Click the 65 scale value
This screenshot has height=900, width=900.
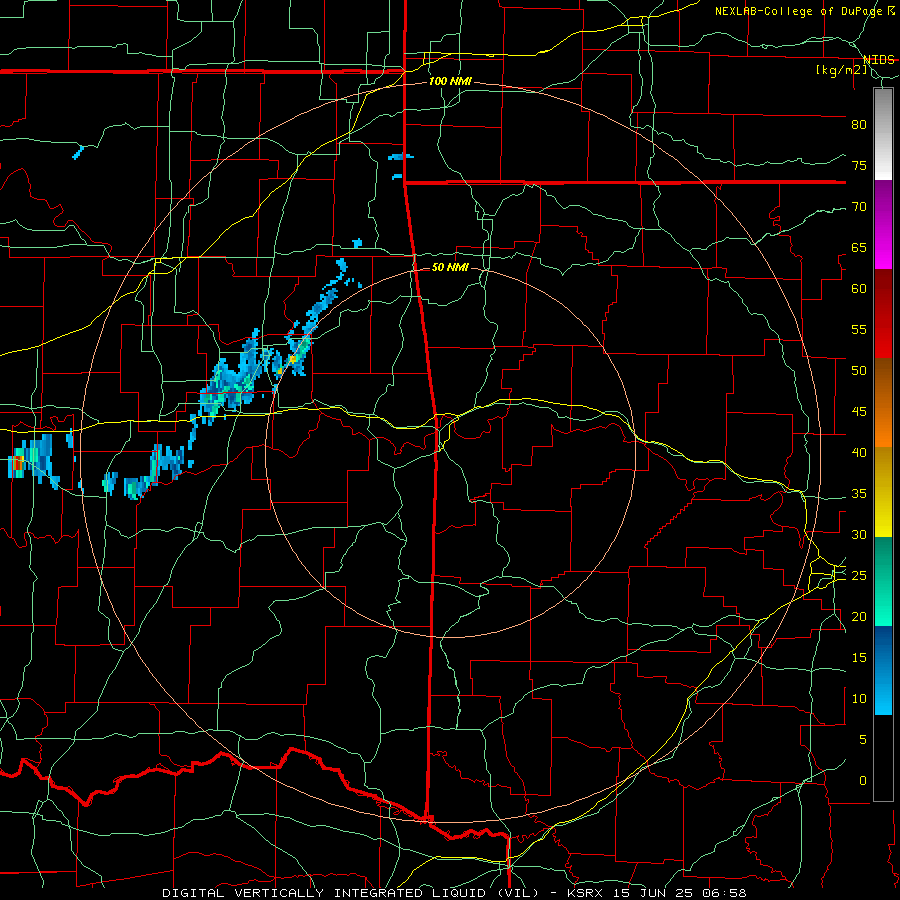859,247
